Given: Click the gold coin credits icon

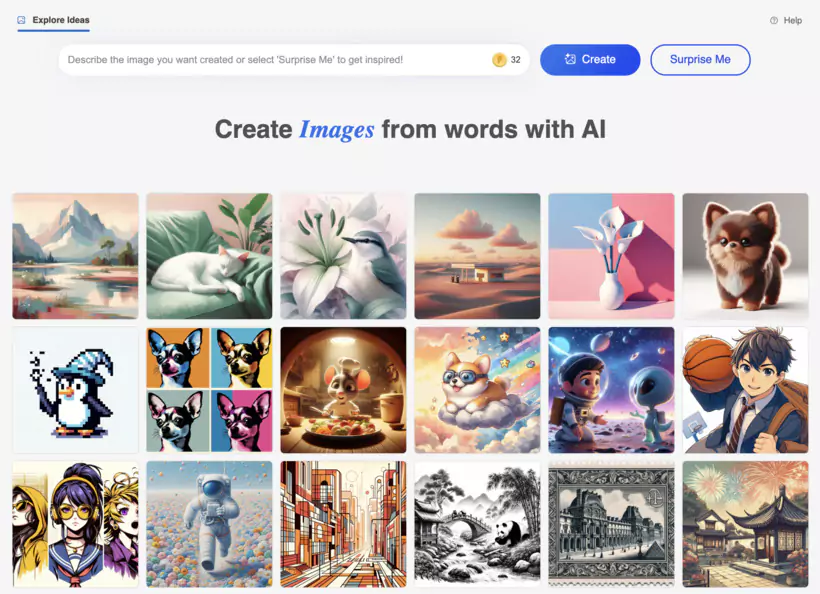Looking at the screenshot, I should pos(500,59).
